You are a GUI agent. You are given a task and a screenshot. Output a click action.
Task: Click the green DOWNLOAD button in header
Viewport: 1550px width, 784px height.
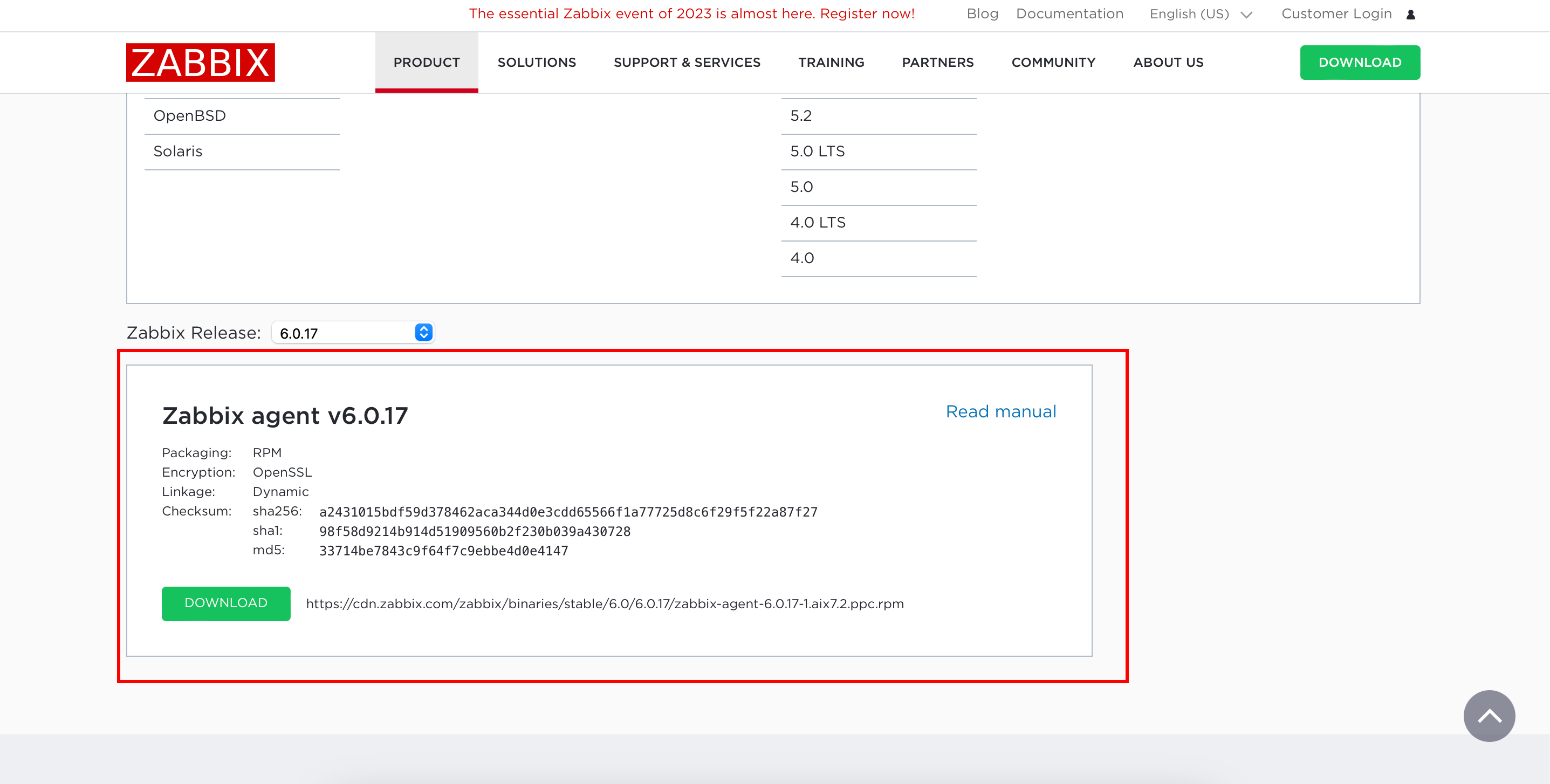pos(1360,63)
